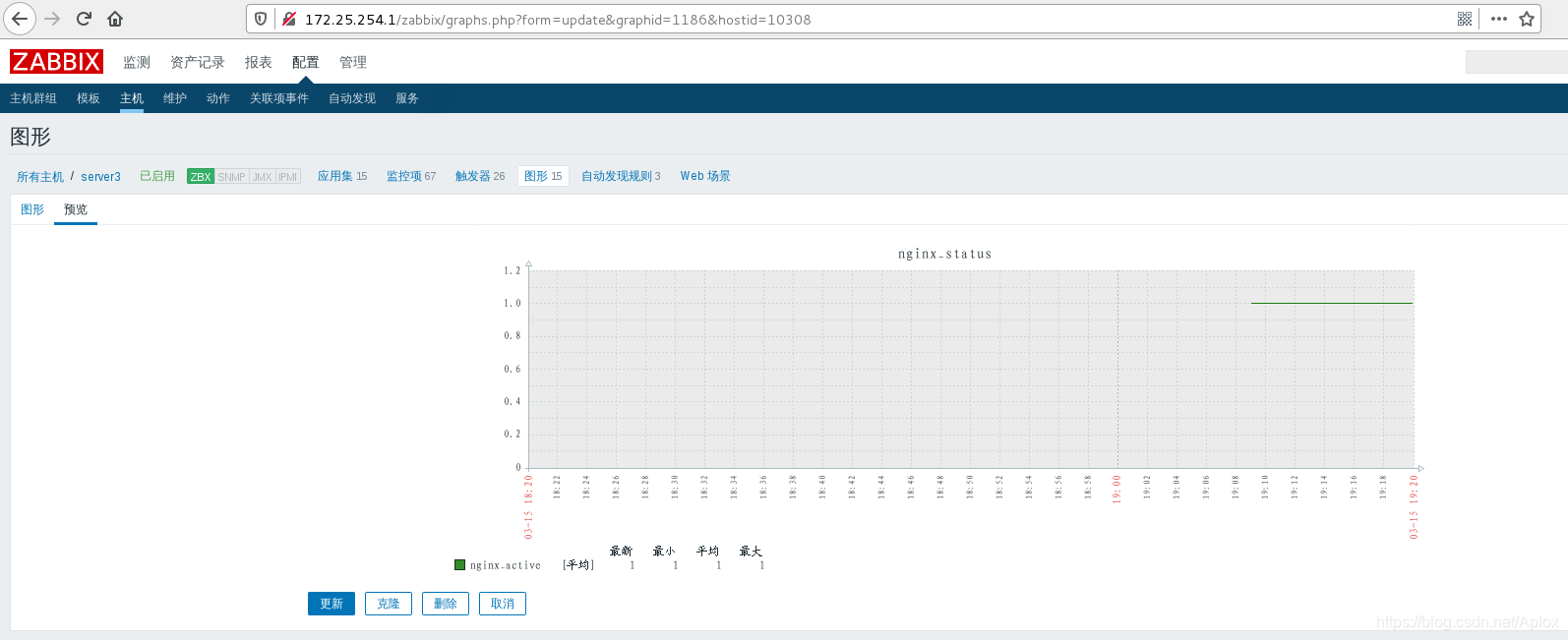
Task: Open the QR code icon in address bar
Action: (1465, 19)
